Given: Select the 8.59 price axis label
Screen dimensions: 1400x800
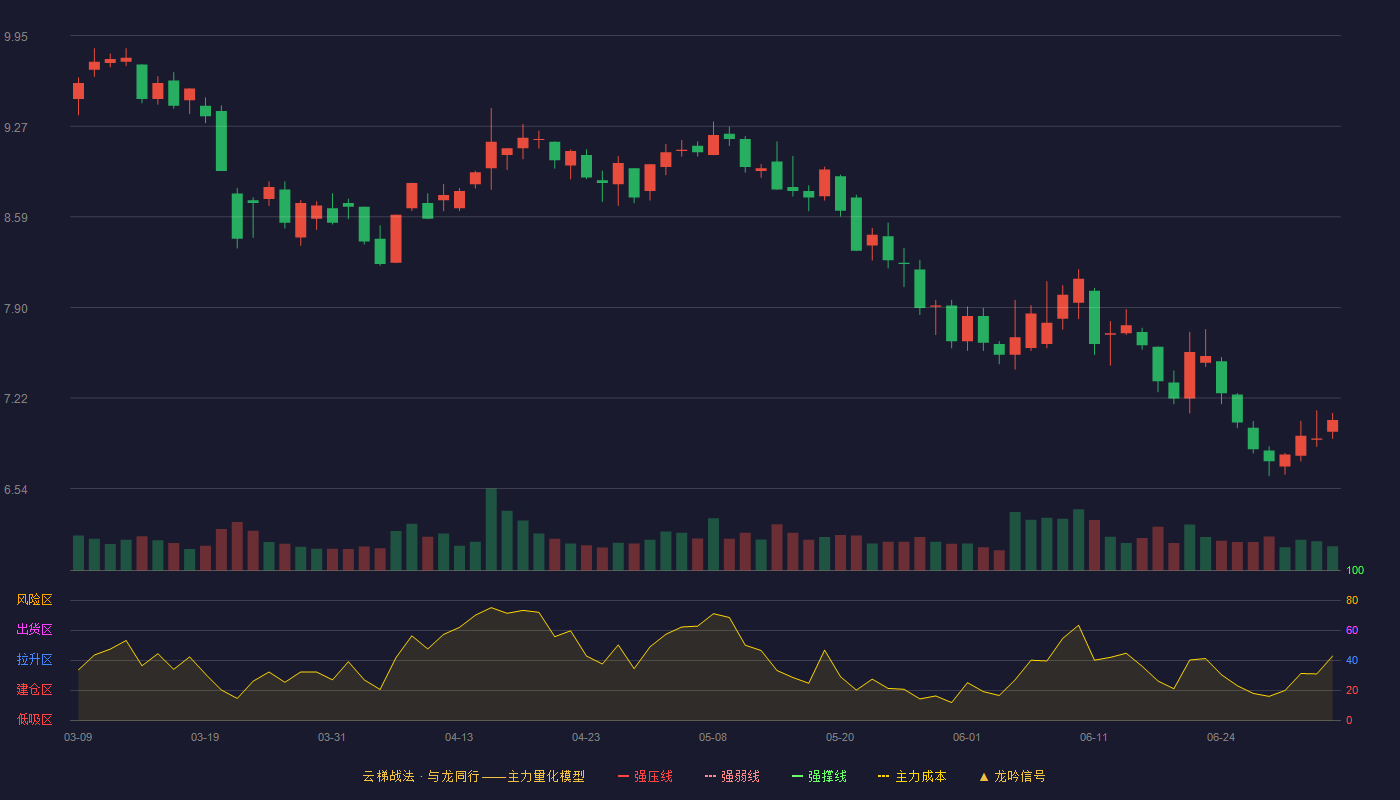Looking at the screenshot, I should [16, 218].
